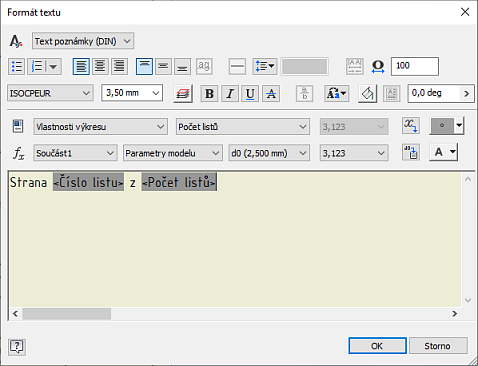Click the stacked fraction icon
Screen dimensions: 478x366
pyautogui.click(x=304, y=93)
